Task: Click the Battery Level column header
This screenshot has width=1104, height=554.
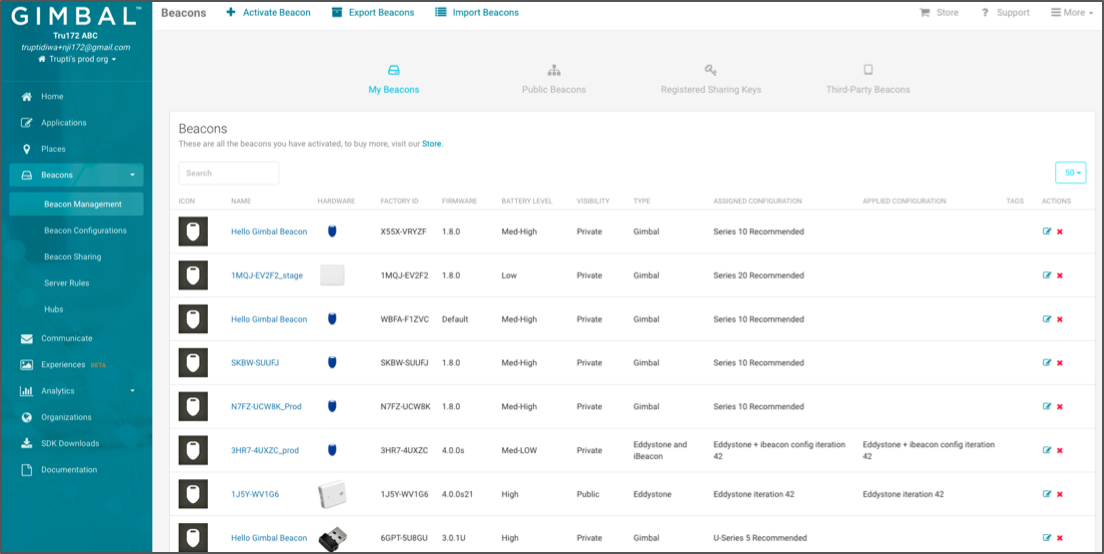Action: tap(527, 201)
